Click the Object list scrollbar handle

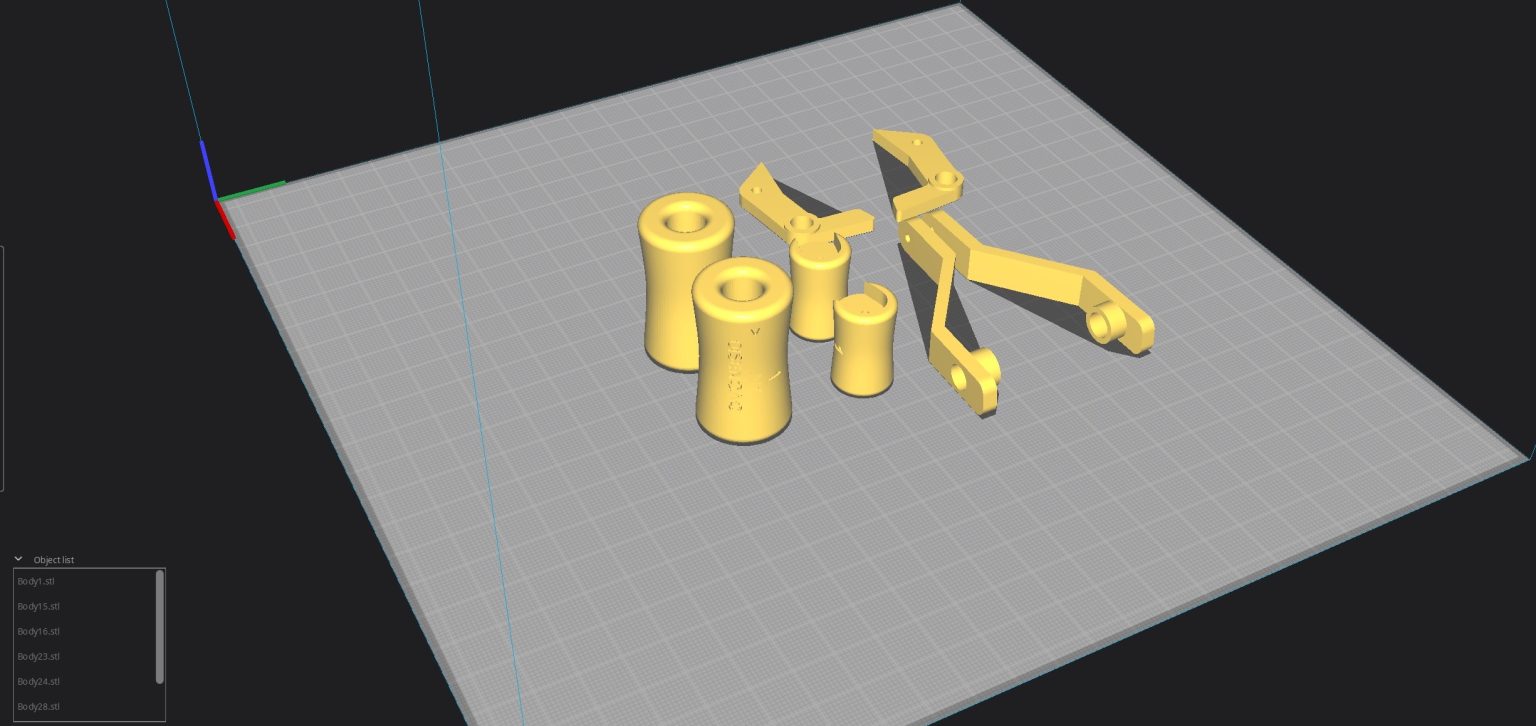pyautogui.click(x=160, y=626)
